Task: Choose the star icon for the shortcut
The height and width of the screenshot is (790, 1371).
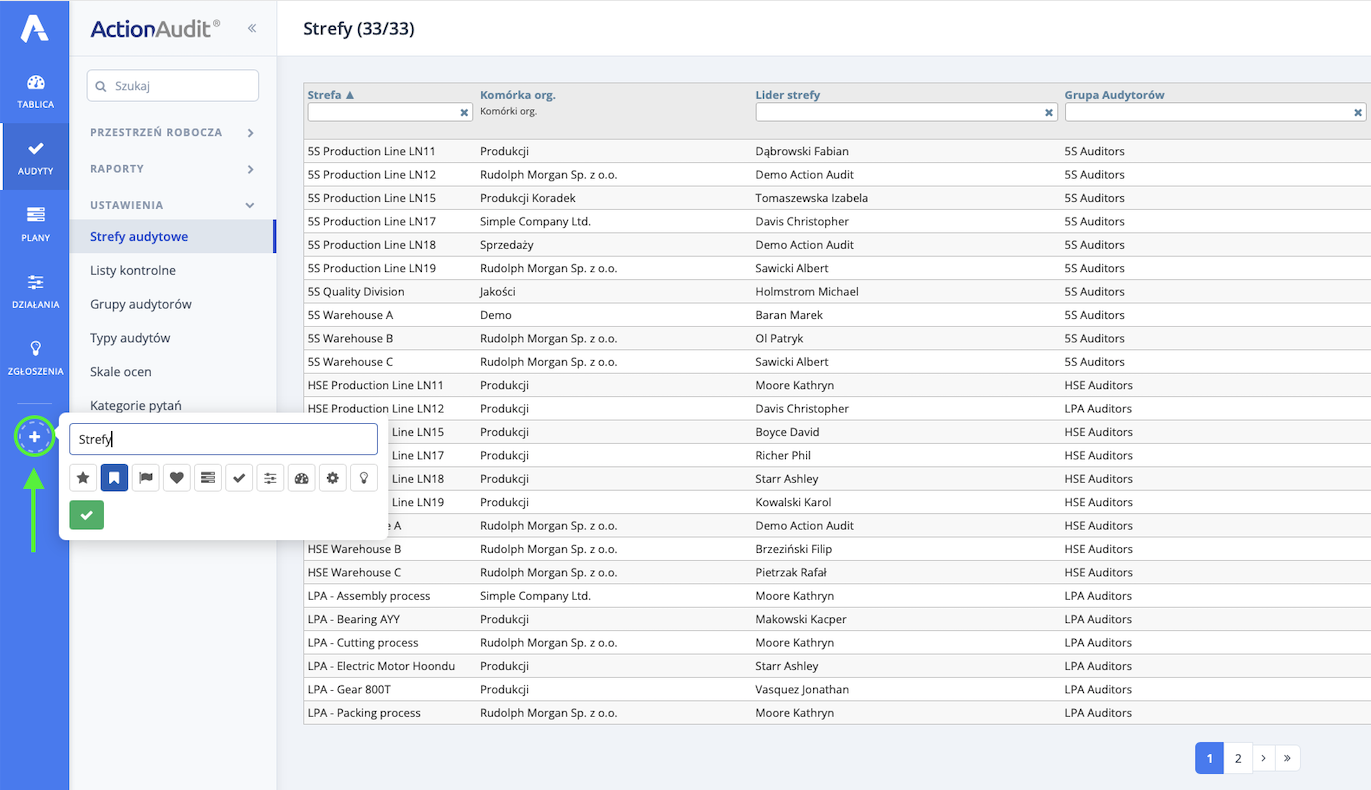Action: tap(83, 478)
